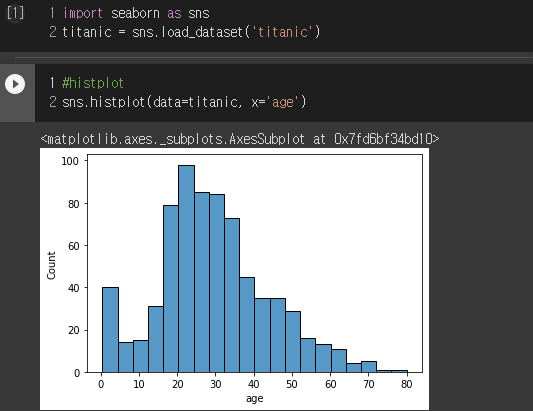
Task: Click the first histogram bar with count 40
Action: pos(110,330)
